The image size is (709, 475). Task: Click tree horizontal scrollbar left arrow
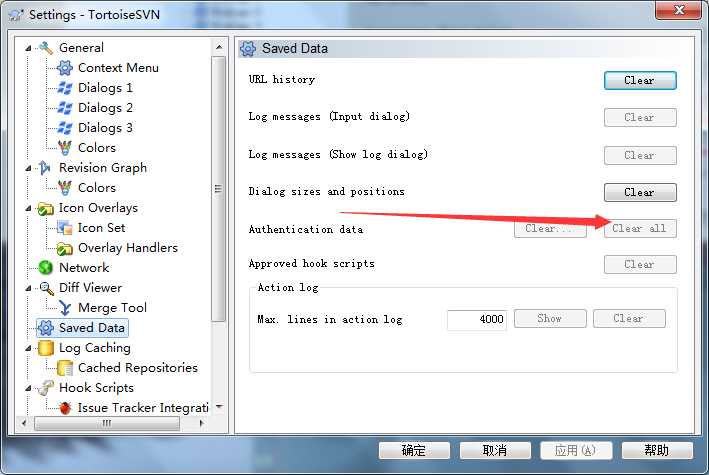pyautogui.click(x=24, y=423)
